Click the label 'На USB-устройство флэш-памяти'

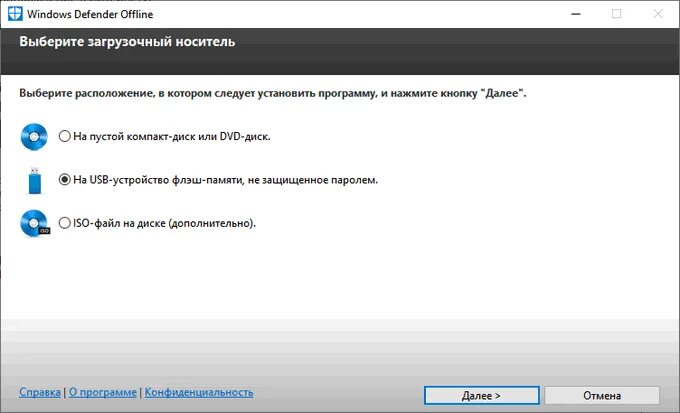pyautogui.click(x=157, y=180)
